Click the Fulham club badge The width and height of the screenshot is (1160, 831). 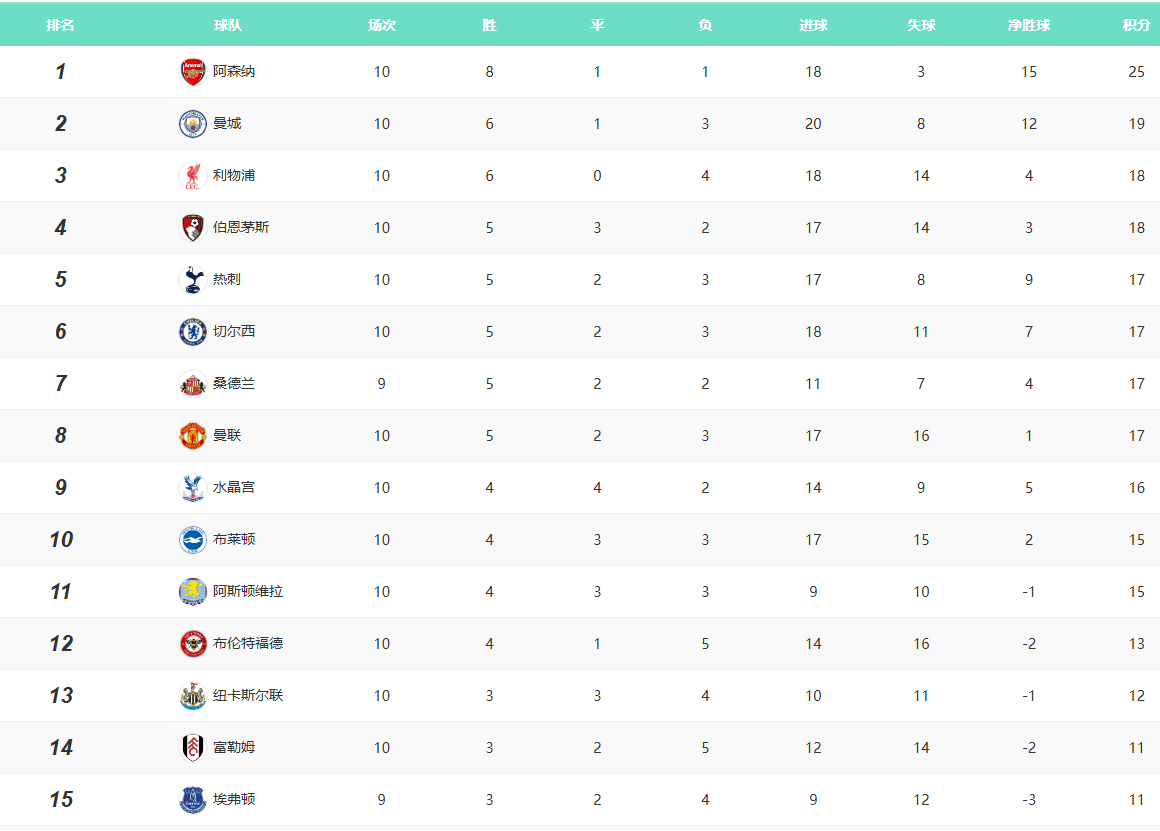coord(193,748)
